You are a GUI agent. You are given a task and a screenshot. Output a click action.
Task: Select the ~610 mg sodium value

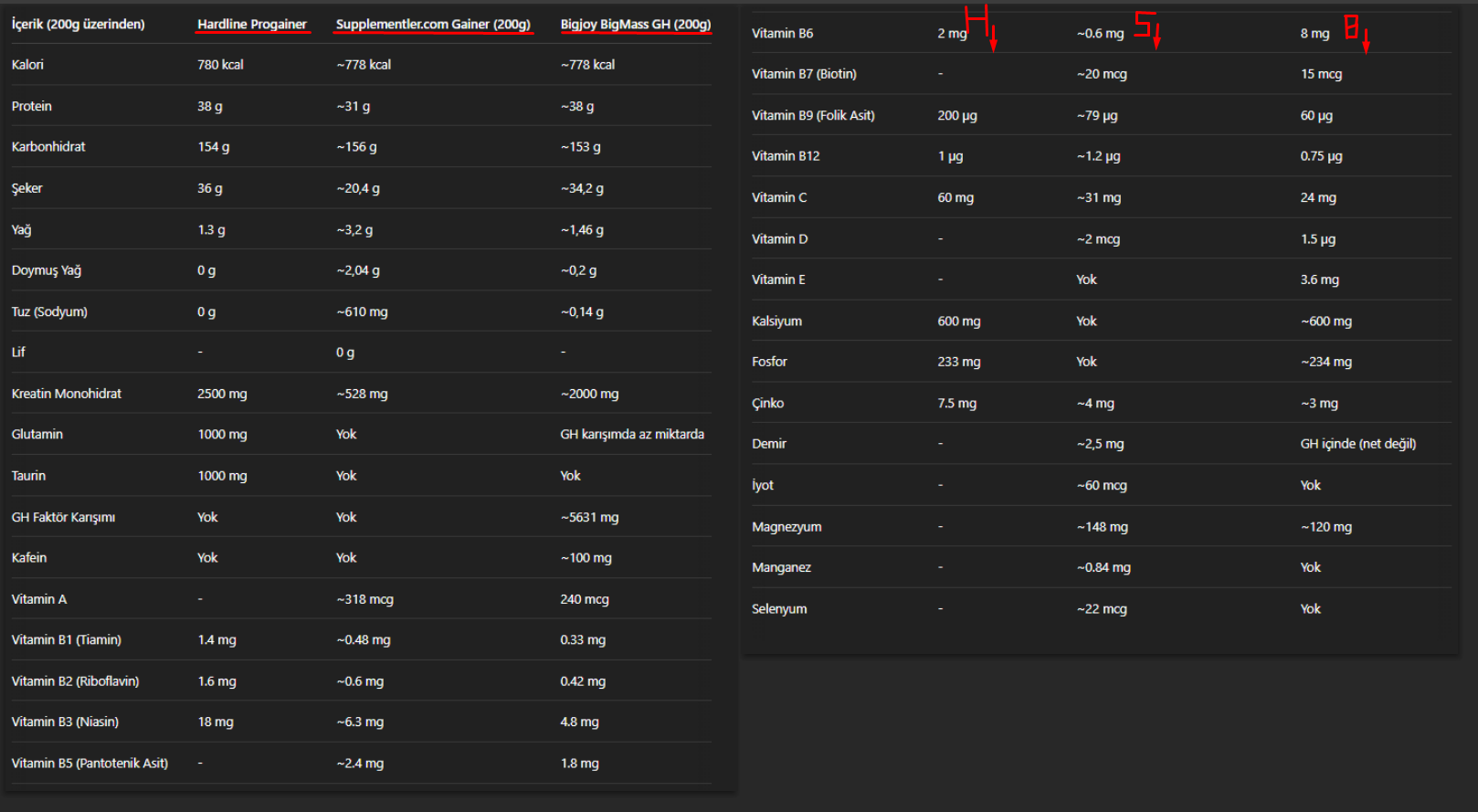click(x=362, y=311)
